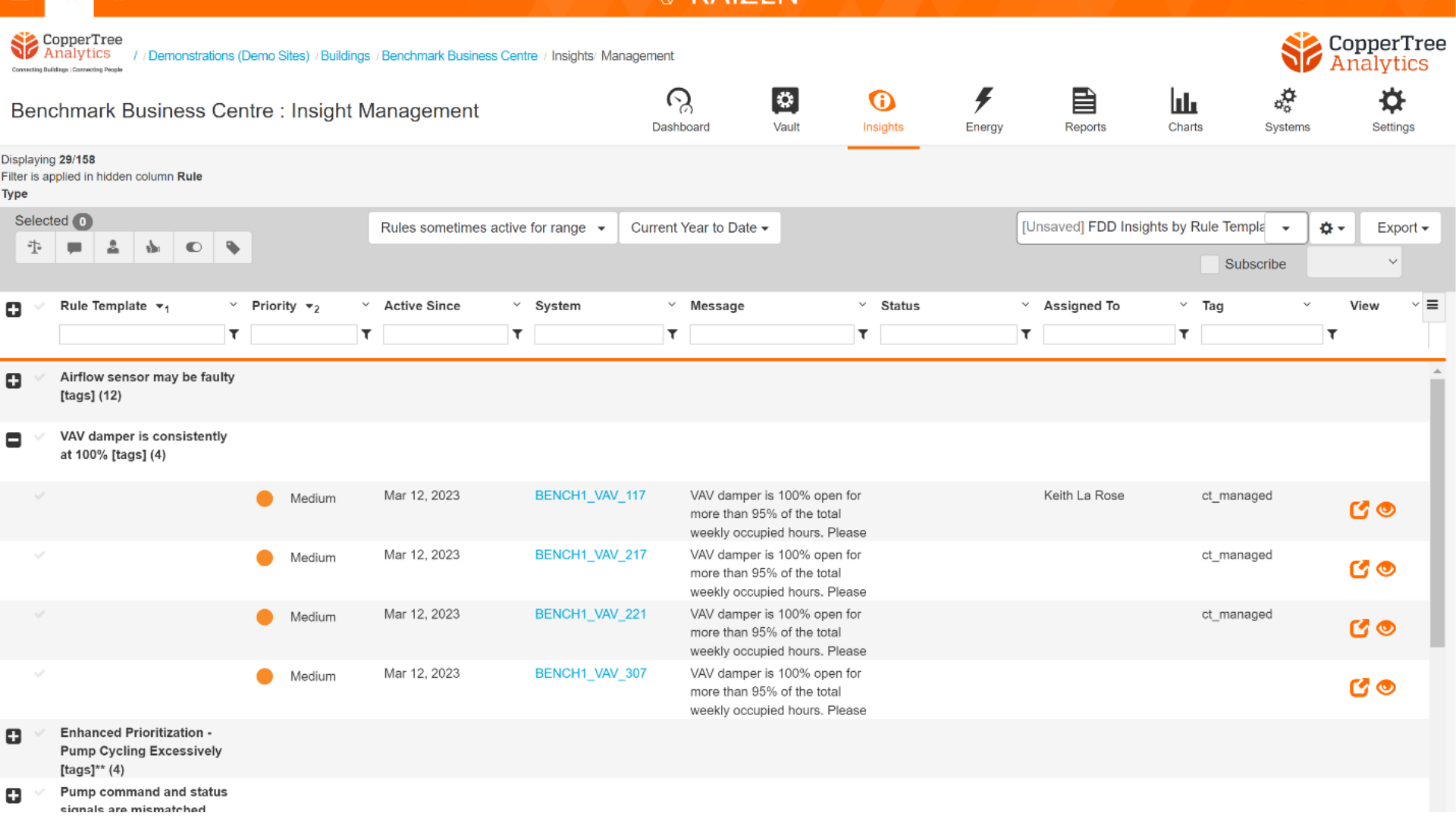Expand the Airflow sensor may be faulty group
This screenshot has height=819, width=1456.
[x=14, y=381]
